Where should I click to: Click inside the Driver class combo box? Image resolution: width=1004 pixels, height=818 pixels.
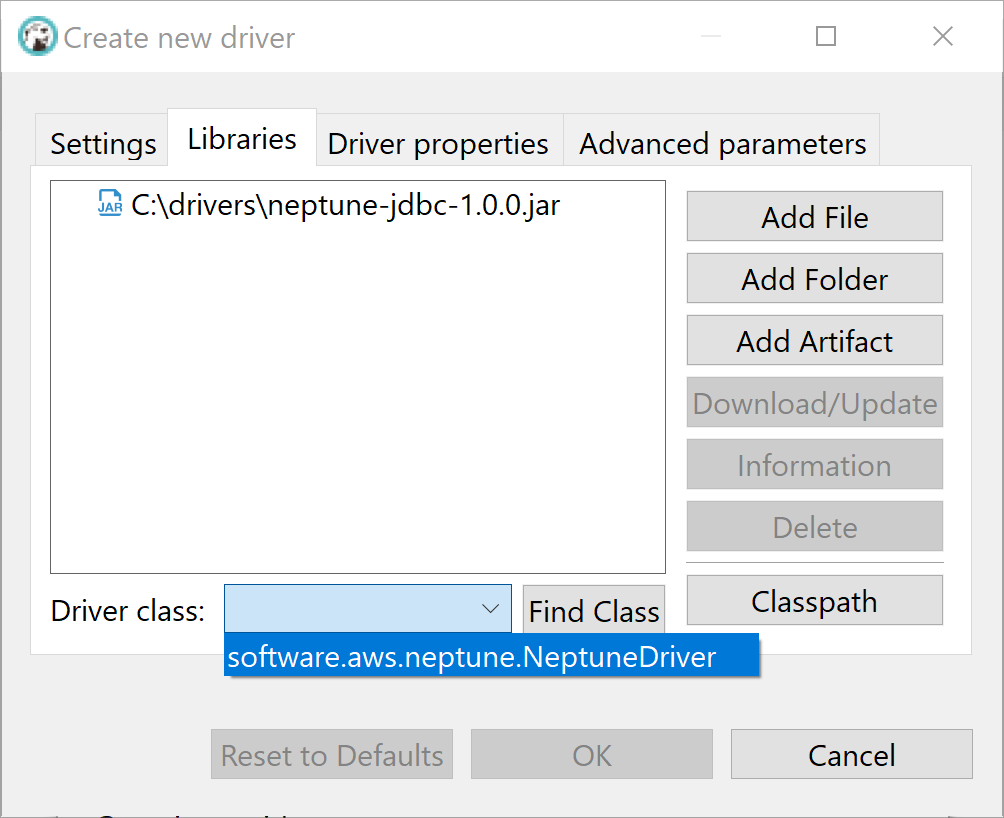[368, 609]
